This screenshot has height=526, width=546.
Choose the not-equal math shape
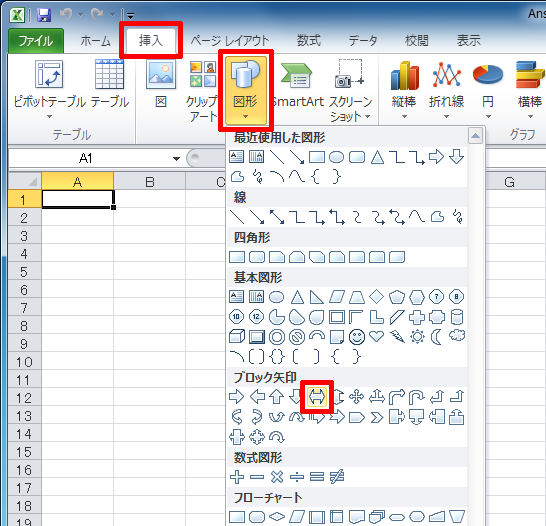(x=337, y=477)
